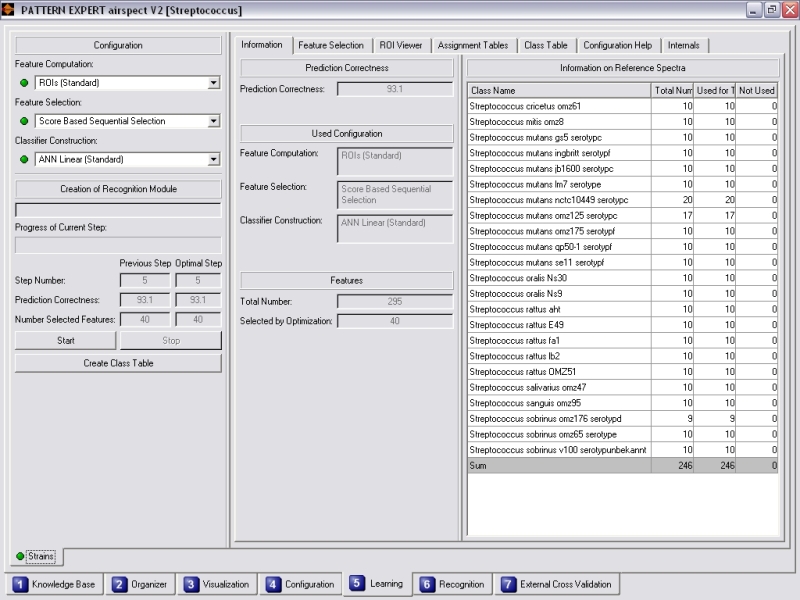Select the Recognition step 6 tab
The height and width of the screenshot is (600, 800).
point(452,584)
